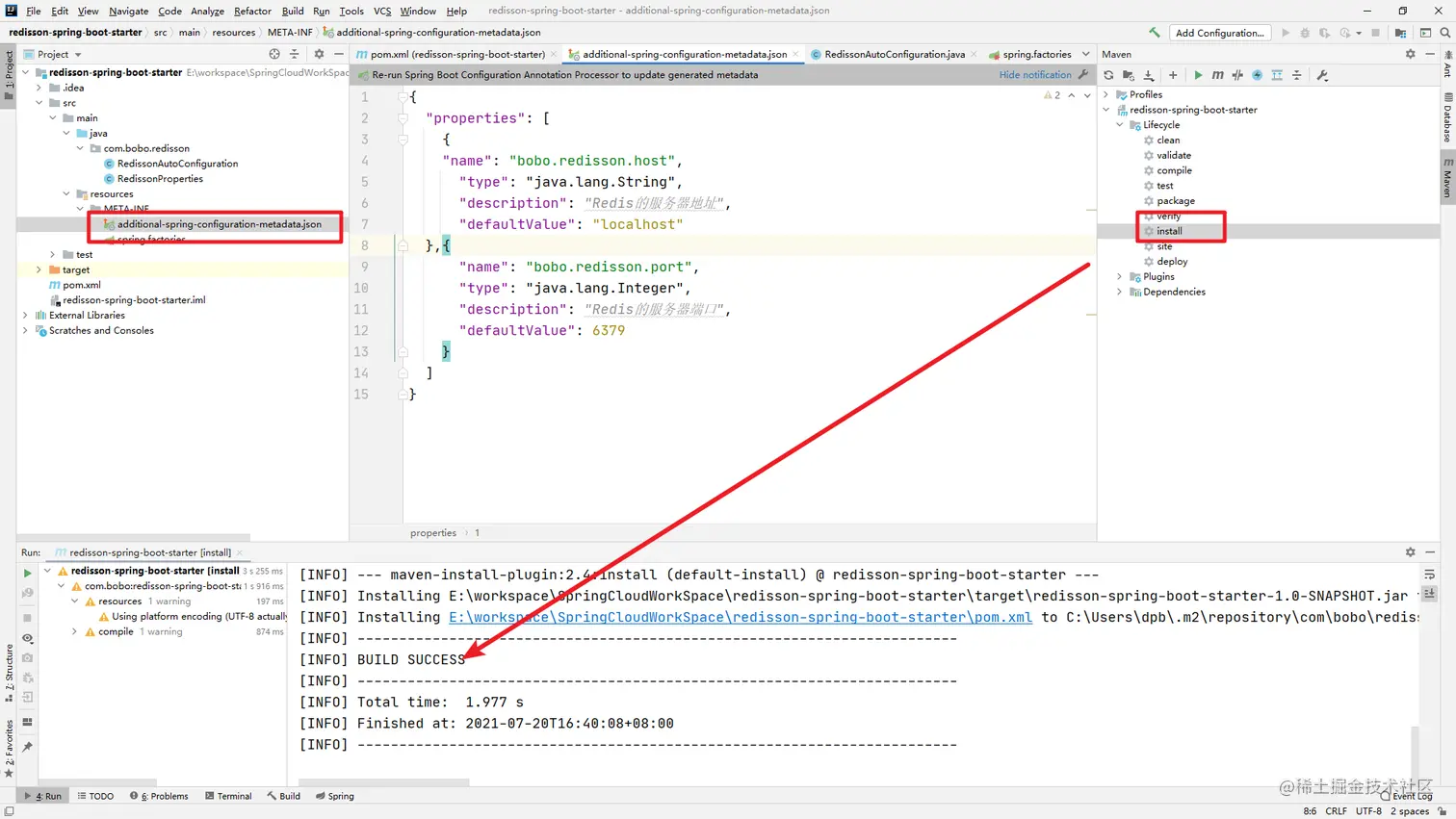Click Add Configuration... button

1219,33
